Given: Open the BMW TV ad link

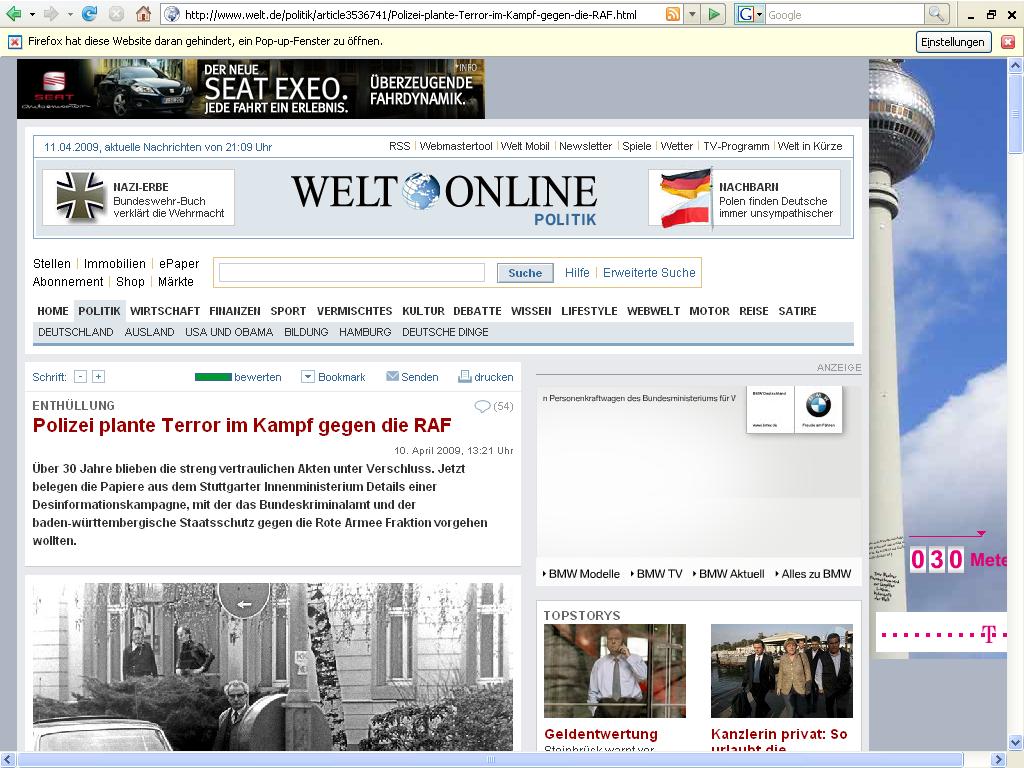Looking at the screenshot, I should [x=659, y=574].
